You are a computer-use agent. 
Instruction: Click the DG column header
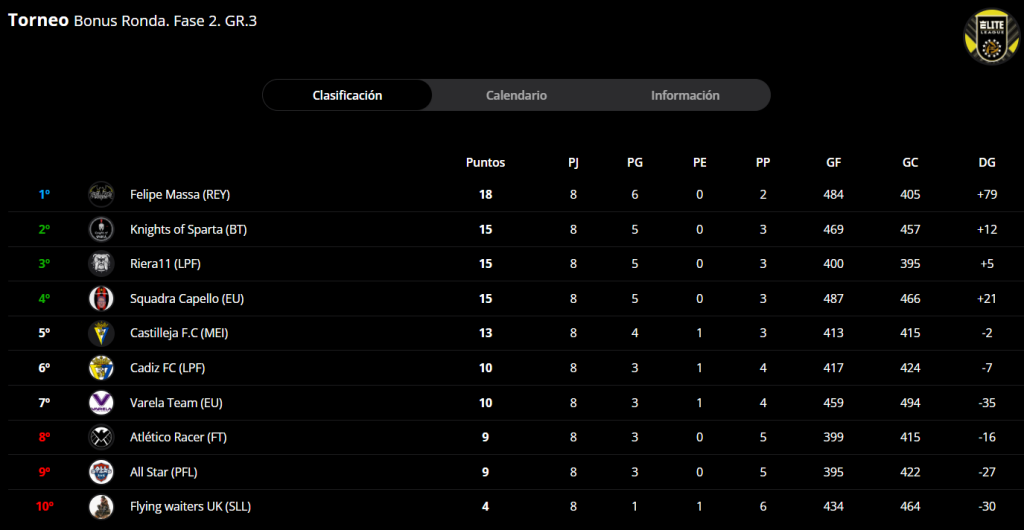click(x=987, y=162)
